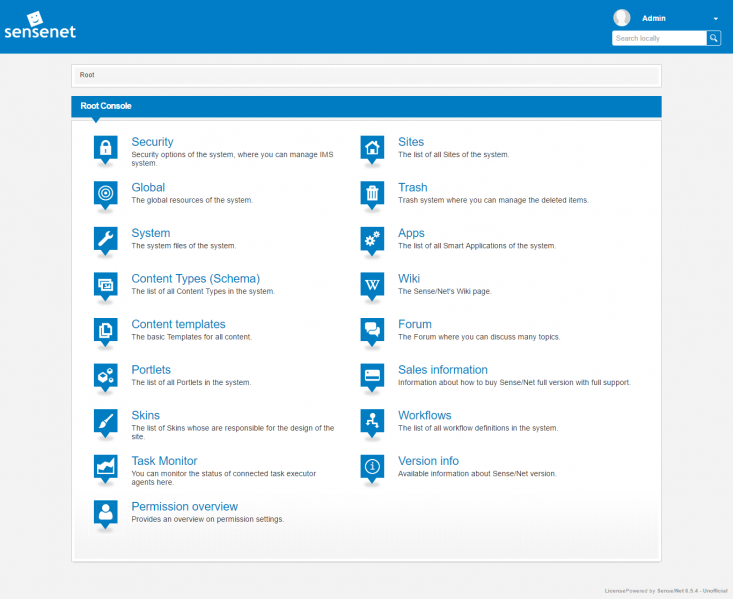Click the Admin user avatar
Image resolution: width=733 pixels, height=599 pixels.
tap(622, 18)
